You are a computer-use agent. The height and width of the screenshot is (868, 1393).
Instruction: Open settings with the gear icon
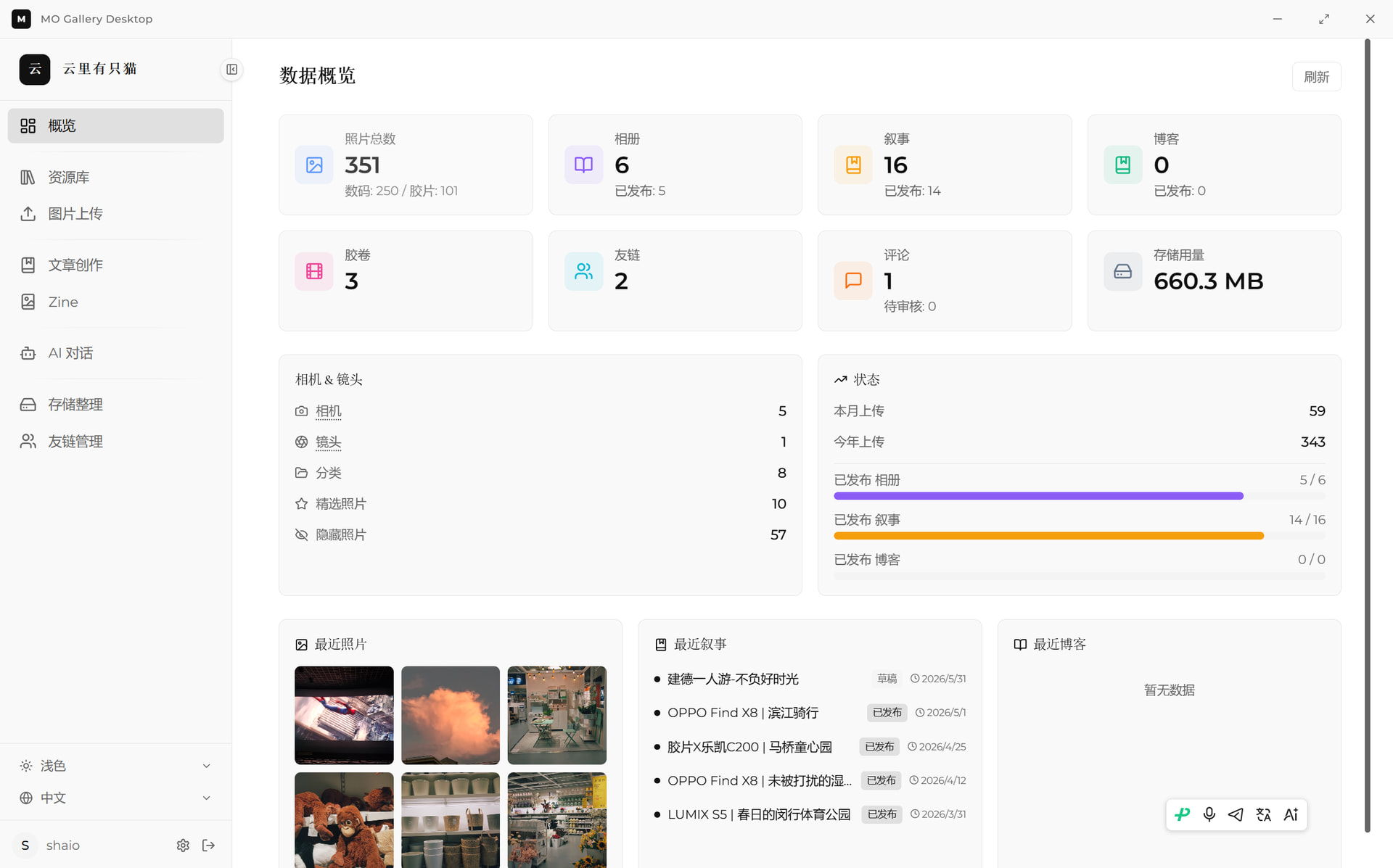[x=183, y=846]
